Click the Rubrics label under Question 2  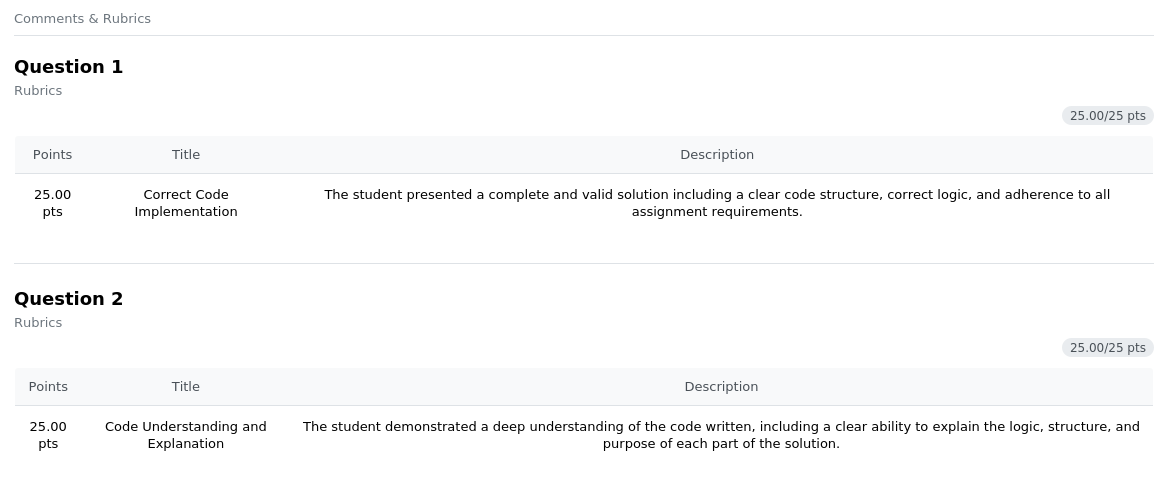click(38, 323)
